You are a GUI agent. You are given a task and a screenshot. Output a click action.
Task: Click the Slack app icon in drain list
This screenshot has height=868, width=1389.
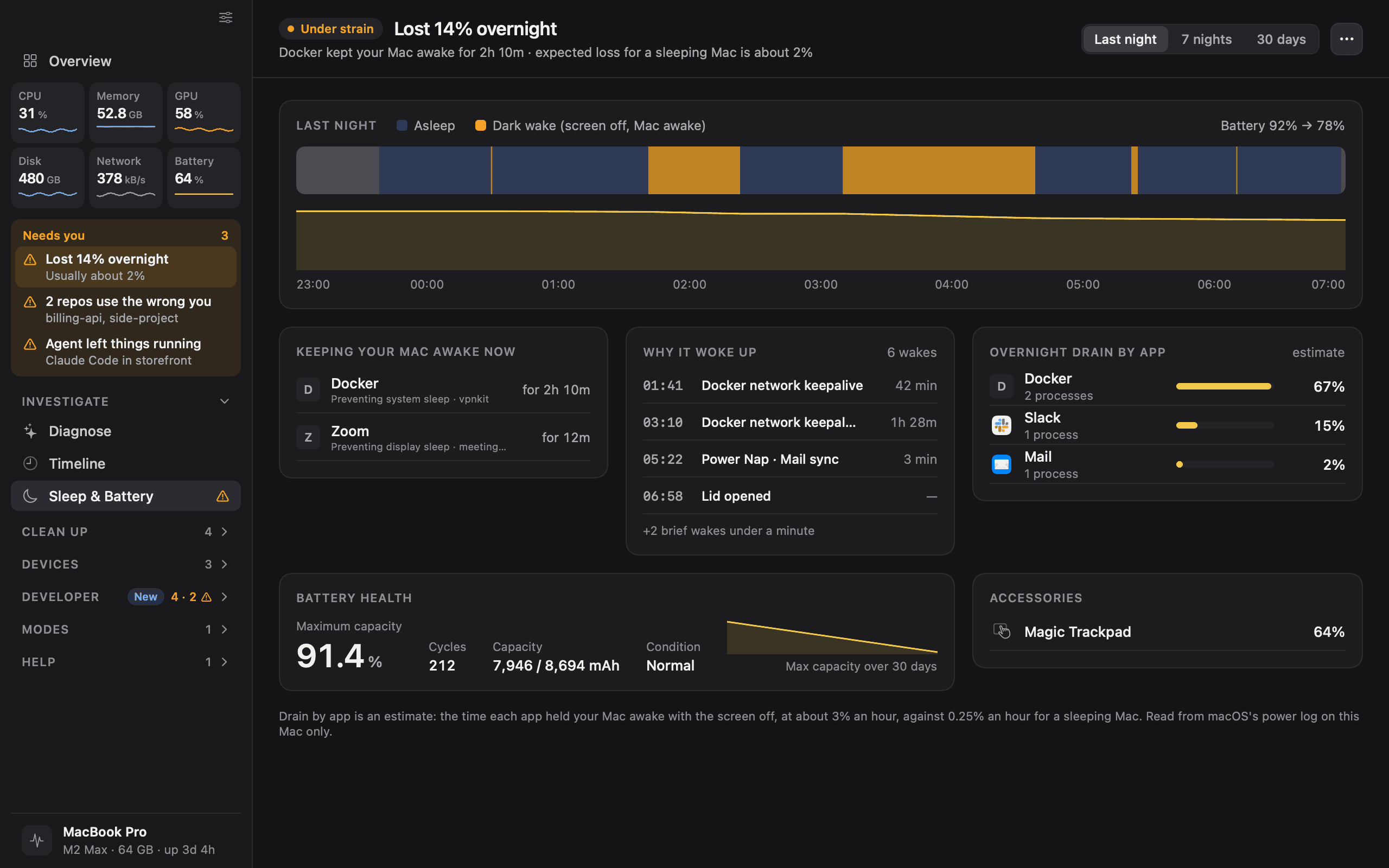click(x=1002, y=425)
